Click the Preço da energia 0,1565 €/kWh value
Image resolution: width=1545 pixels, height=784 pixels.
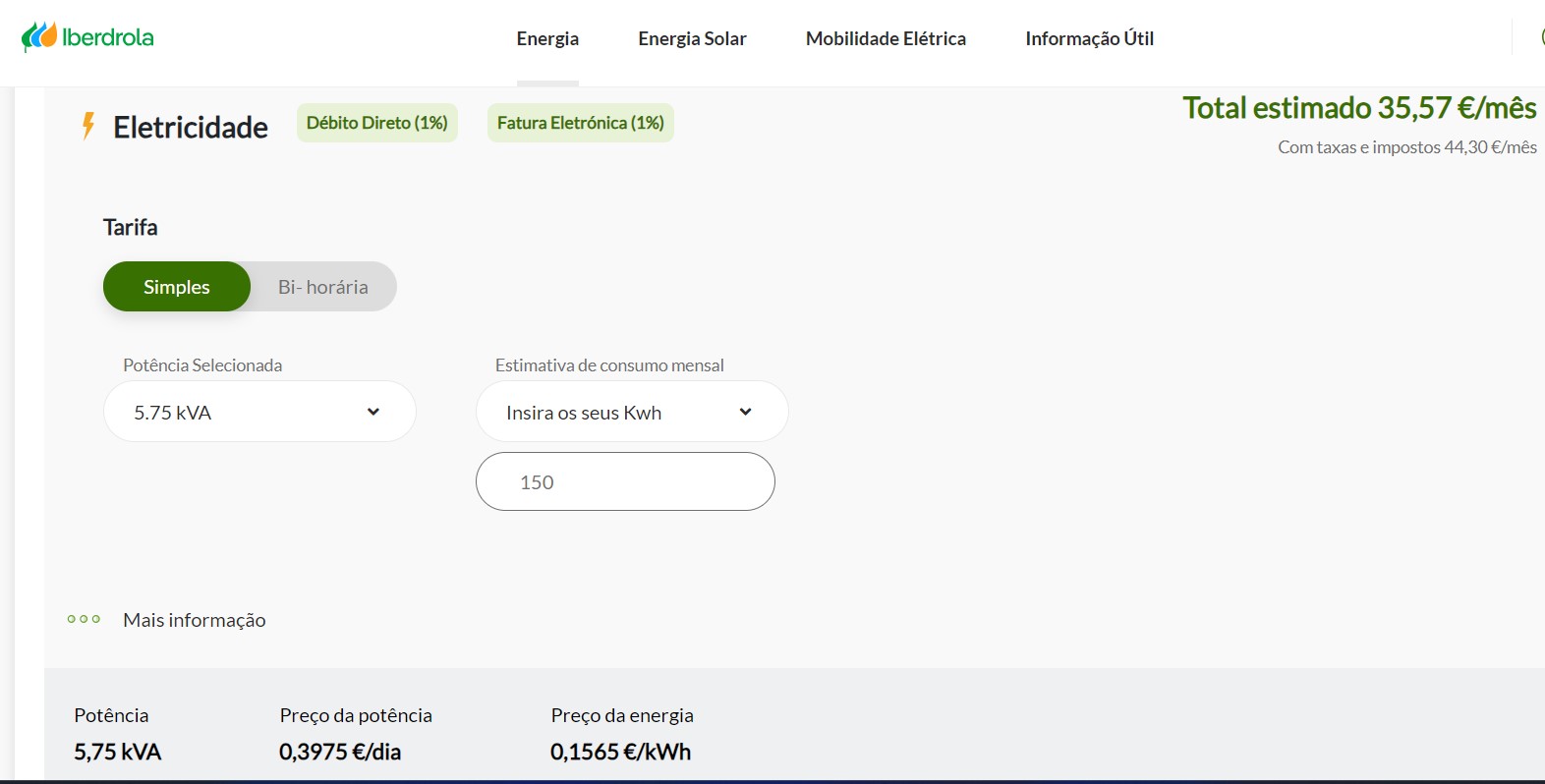click(x=620, y=752)
